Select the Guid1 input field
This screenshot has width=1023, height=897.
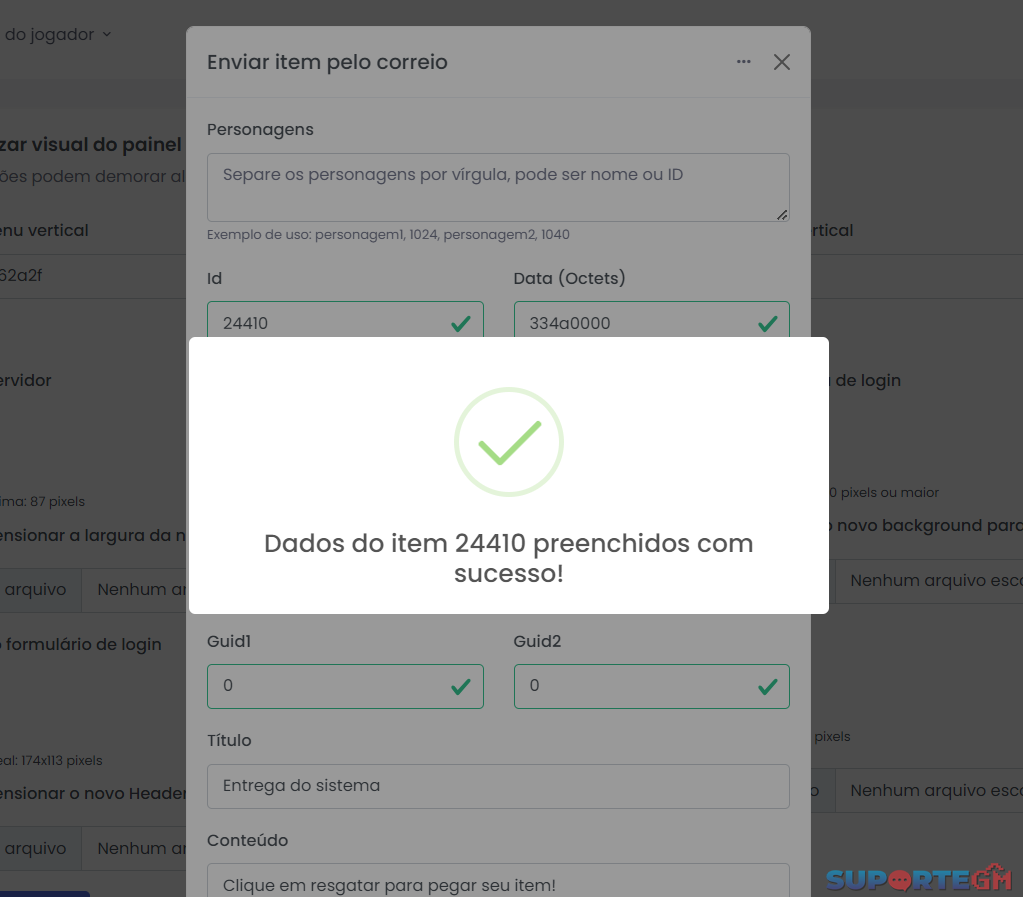tap(345, 686)
